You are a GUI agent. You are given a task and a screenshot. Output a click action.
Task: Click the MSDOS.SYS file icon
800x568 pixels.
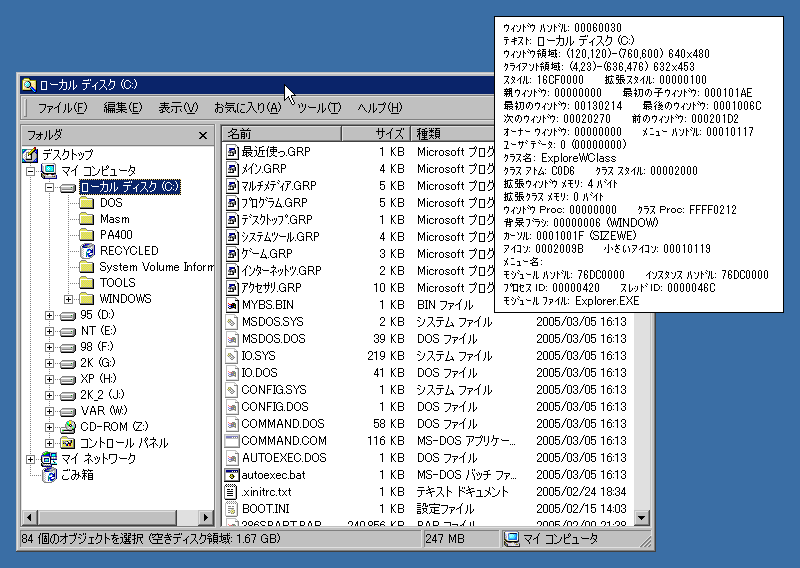[232, 322]
